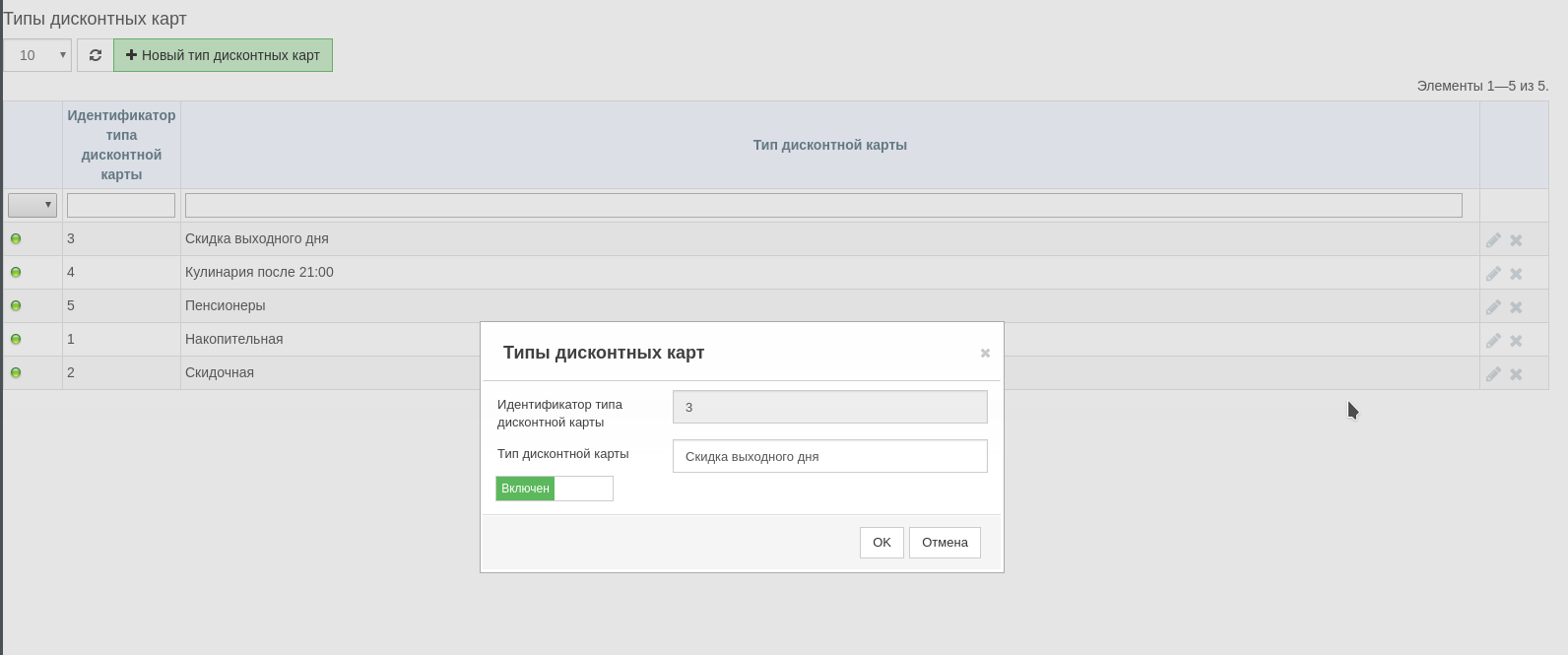Edit the 'Пенсионеры' row

[x=1493, y=307]
